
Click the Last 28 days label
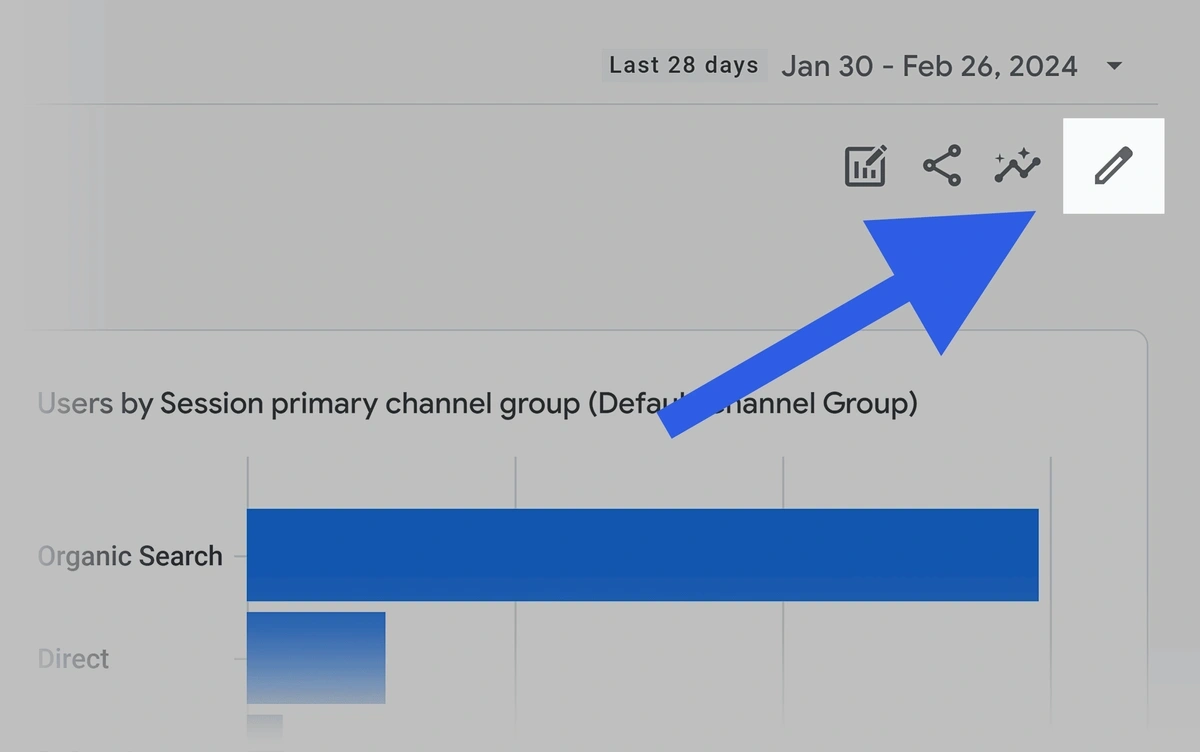point(684,66)
